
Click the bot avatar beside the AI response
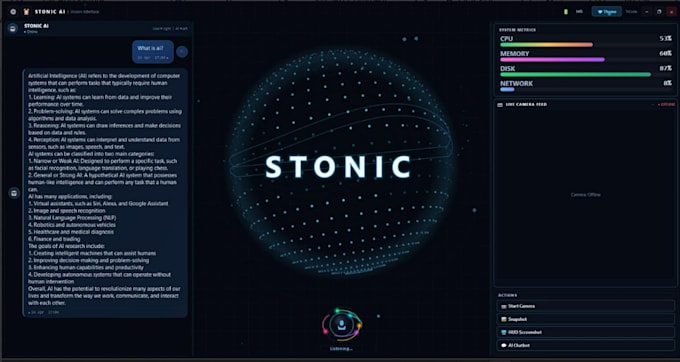(x=14, y=193)
